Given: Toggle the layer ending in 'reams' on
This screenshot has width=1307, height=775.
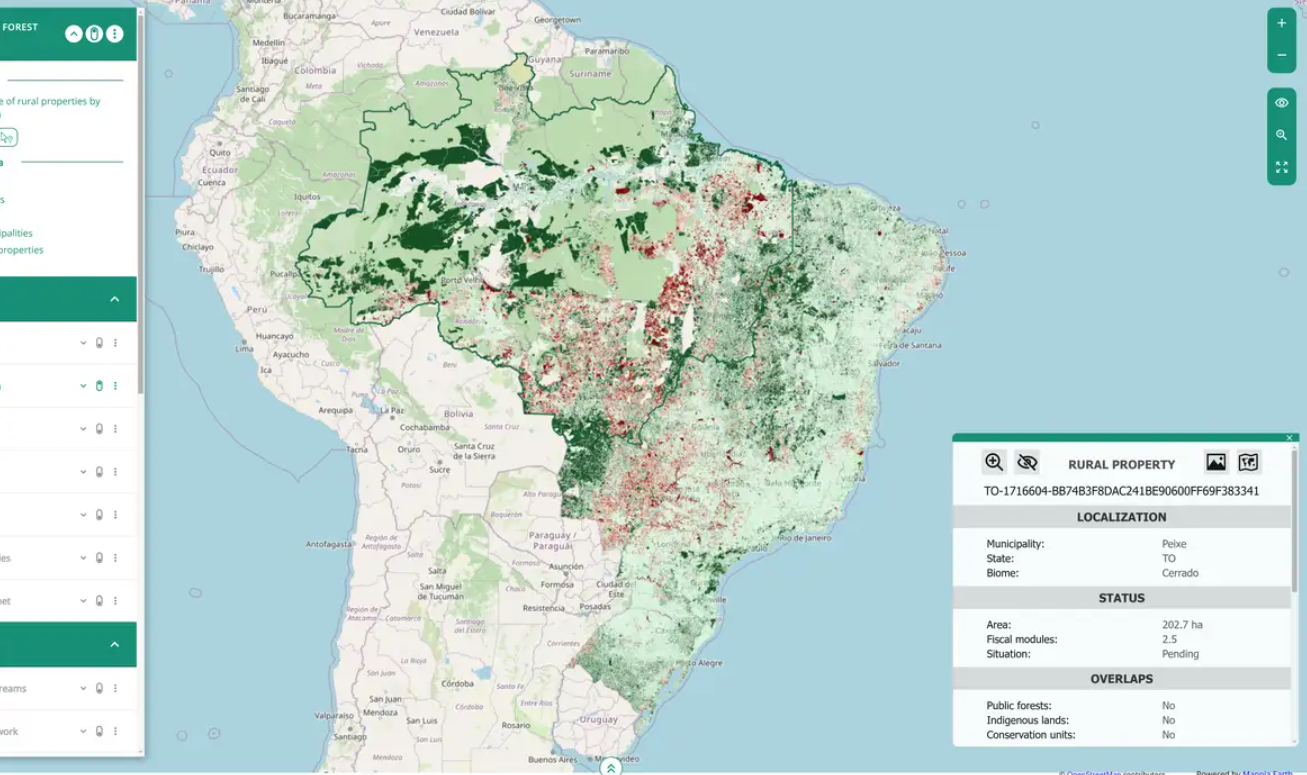Looking at the screenshot, I should [x=99, y=688].
